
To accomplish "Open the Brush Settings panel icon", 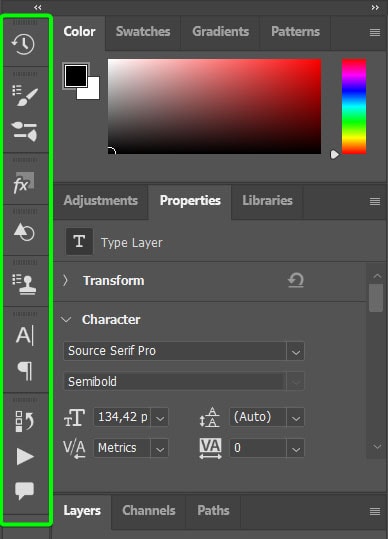I will 24,131.
